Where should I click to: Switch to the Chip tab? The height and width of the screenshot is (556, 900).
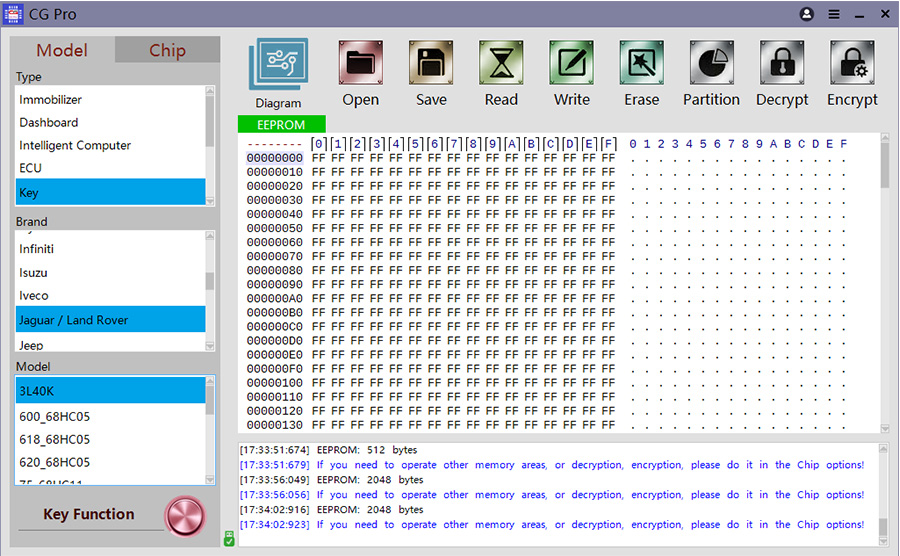pyautogui.click(x=167, y=51)
